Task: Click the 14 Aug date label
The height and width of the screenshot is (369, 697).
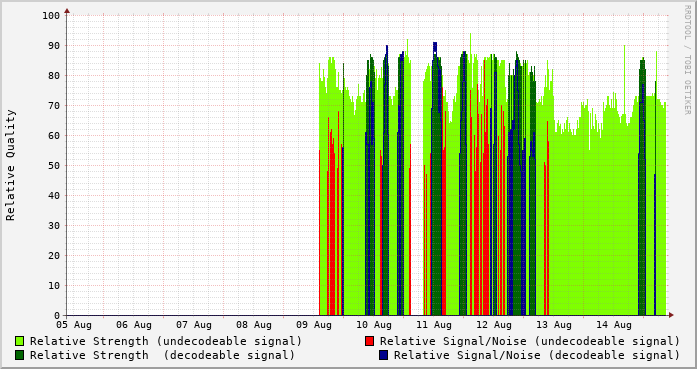Action: tap(614, 325)
